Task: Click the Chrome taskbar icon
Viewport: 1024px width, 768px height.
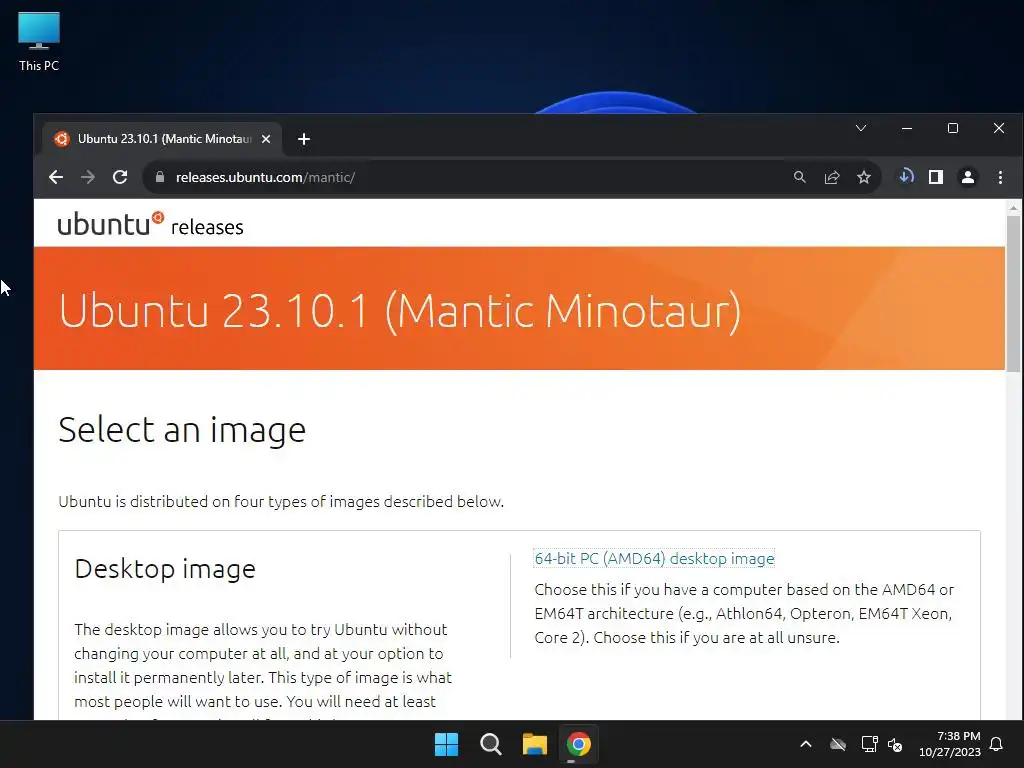Action: coord(579,744)
